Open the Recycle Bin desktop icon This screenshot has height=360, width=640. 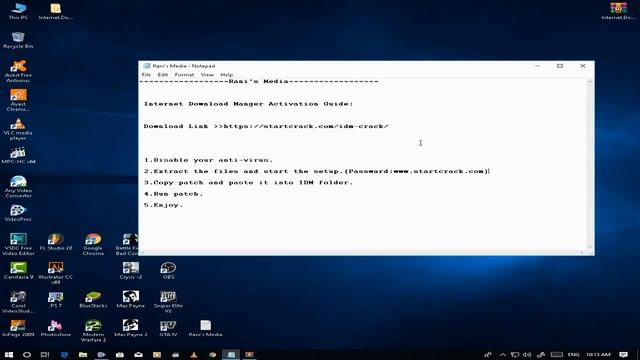pos(18,40)
